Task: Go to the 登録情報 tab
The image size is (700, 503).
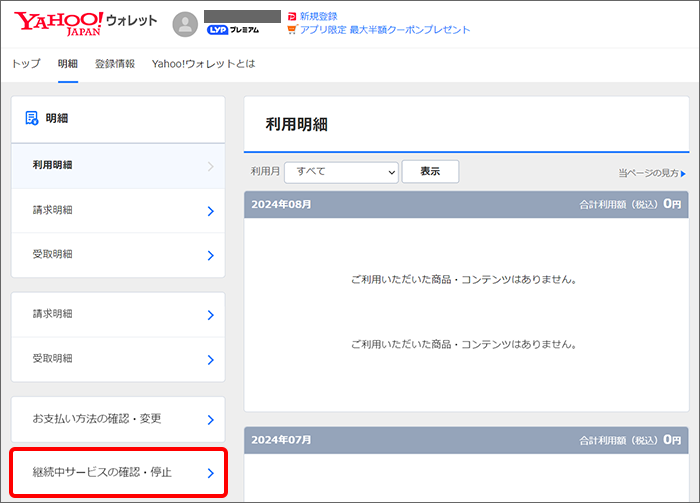Action: point(115,64)
